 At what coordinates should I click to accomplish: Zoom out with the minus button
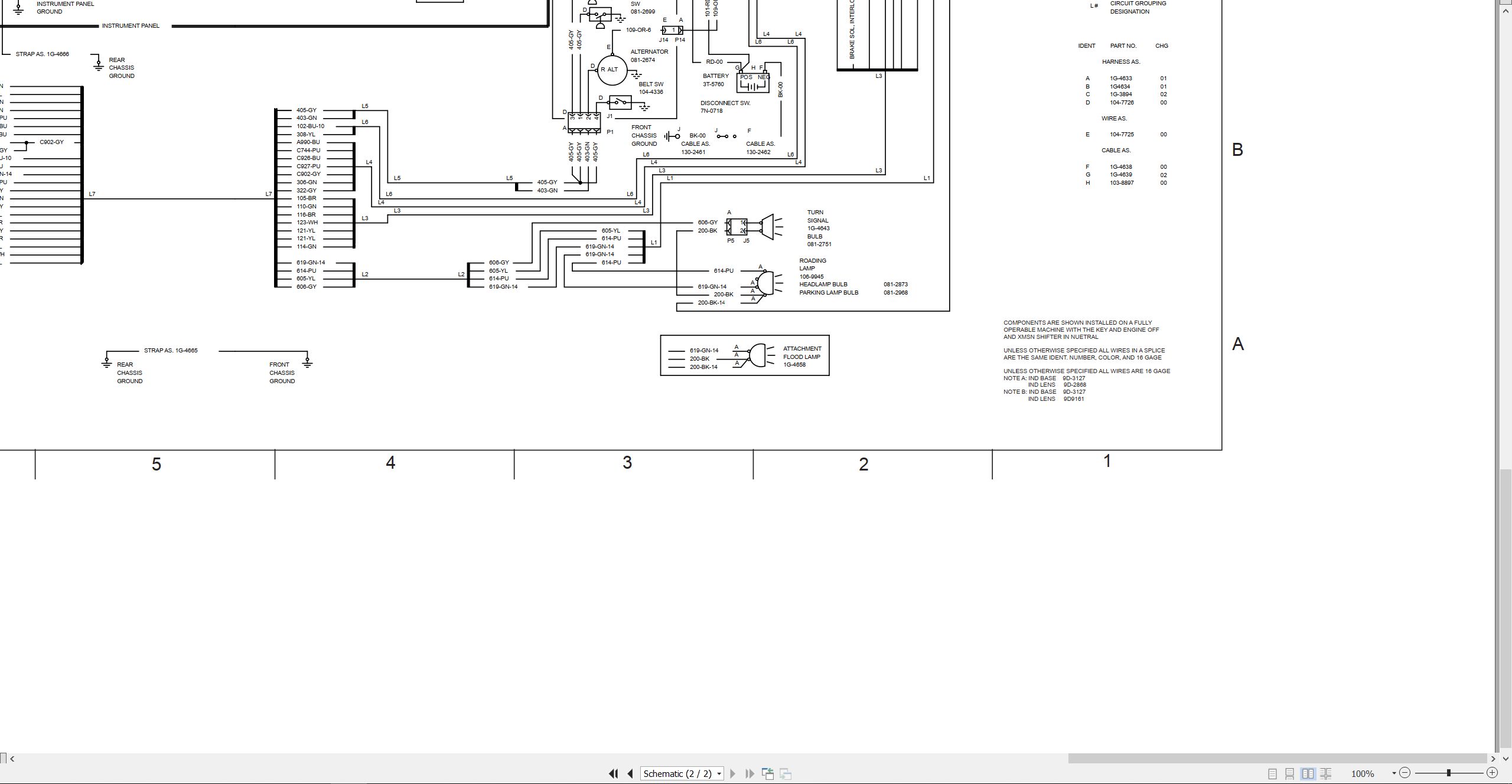tap(1405, 773)
